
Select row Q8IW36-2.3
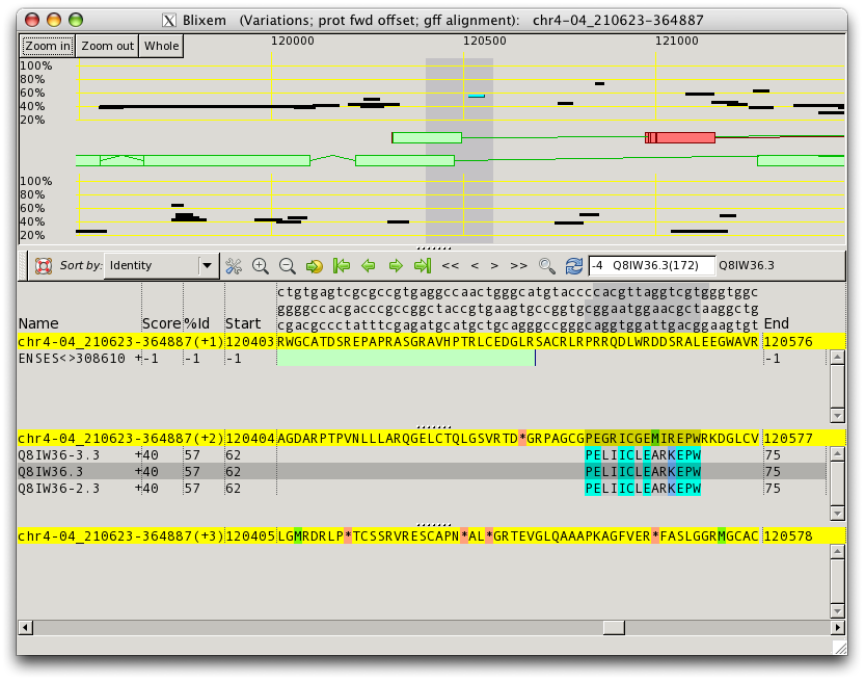[x=422, y=488]
